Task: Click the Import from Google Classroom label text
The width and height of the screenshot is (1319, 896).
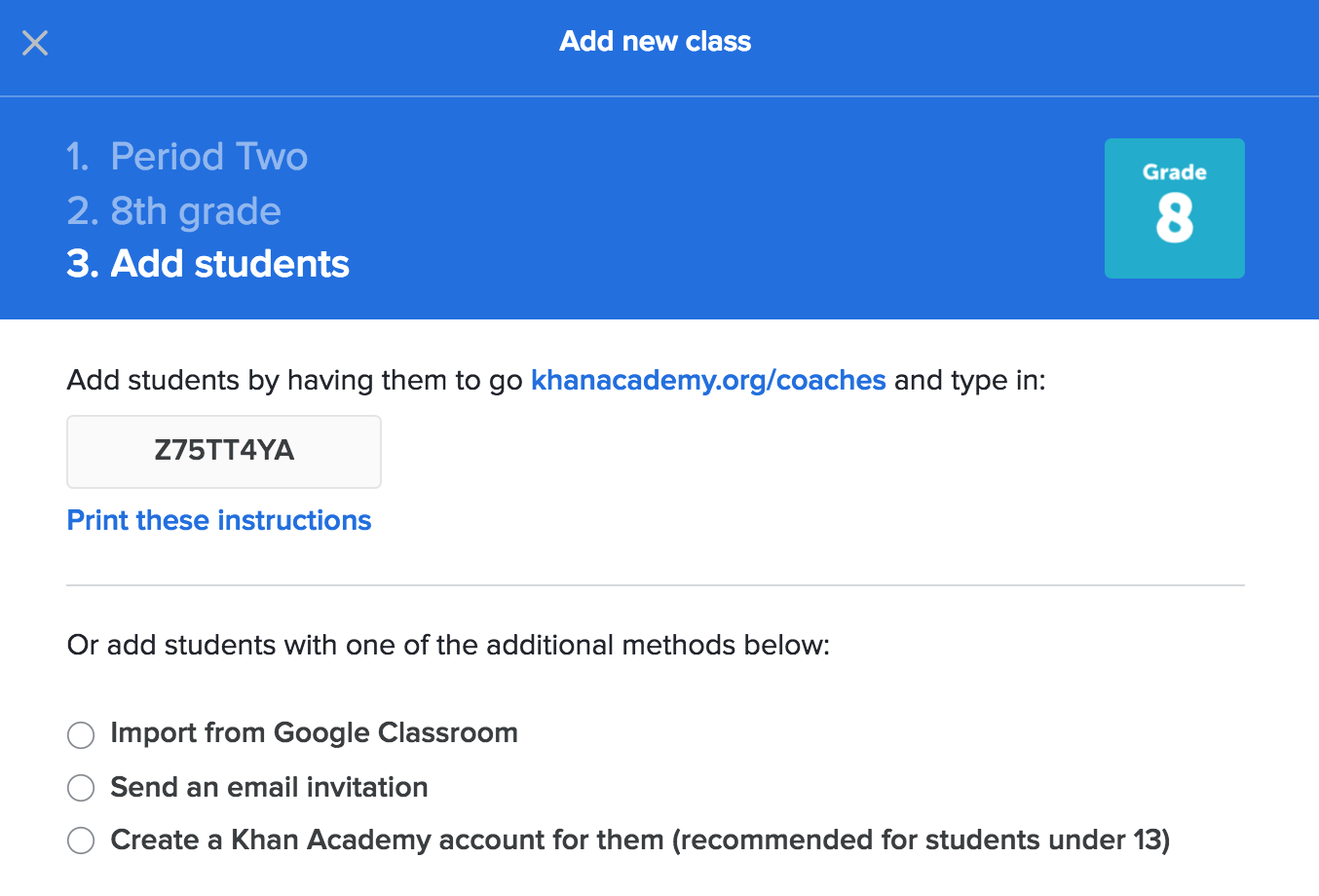Action: (314, 732)
